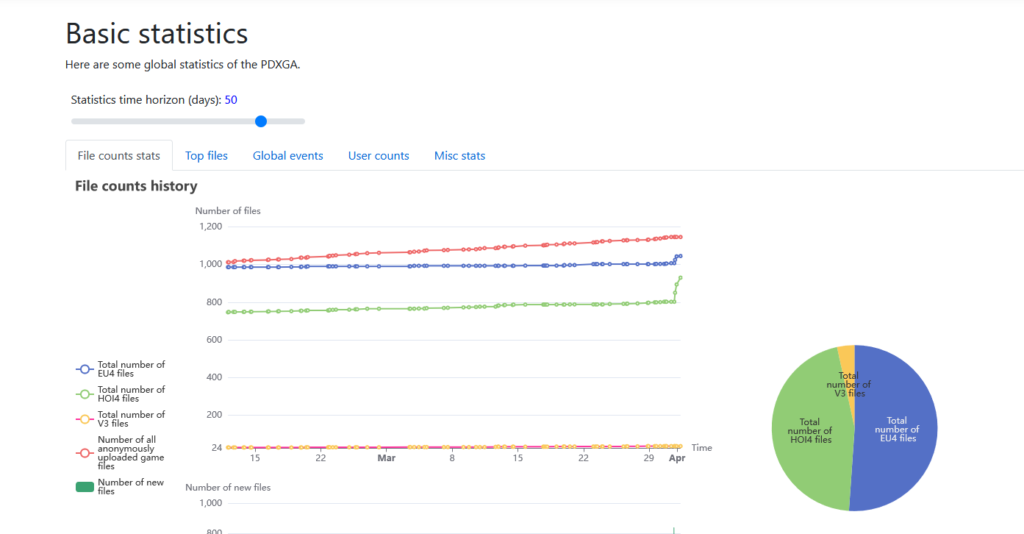The image size is (1024, 534).
Task: Open the Global events tab
Action: tap(288, 156)
